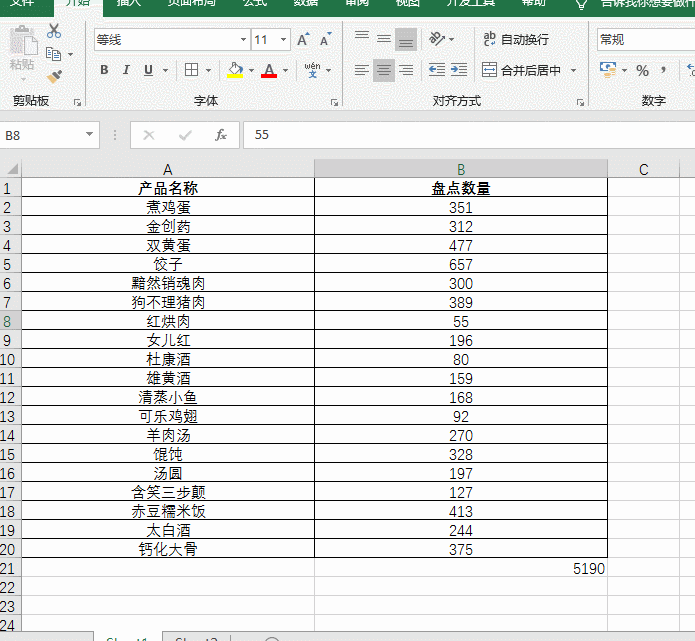Image resolution: width=695 pixels, height=641 pixels.
Task: Click cell containing 可乐鸡翅
Action: coord(168,416)
